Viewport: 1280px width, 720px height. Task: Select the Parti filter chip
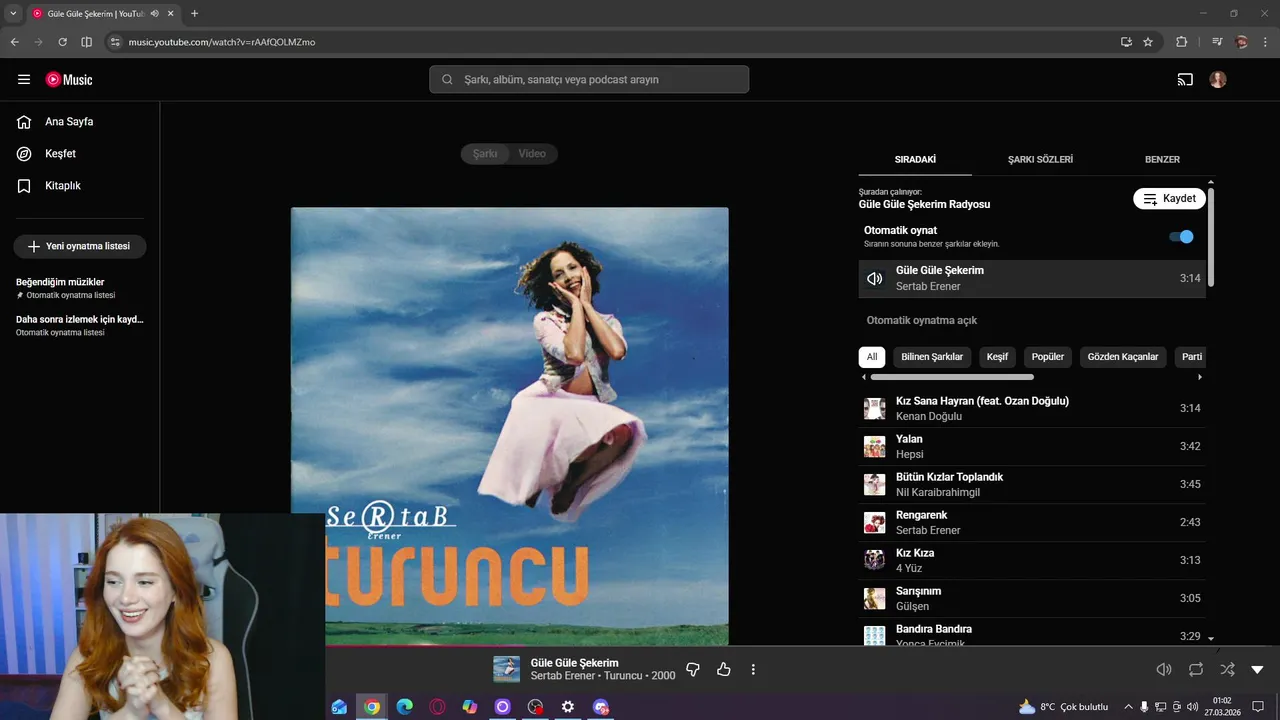[1190, 357]
